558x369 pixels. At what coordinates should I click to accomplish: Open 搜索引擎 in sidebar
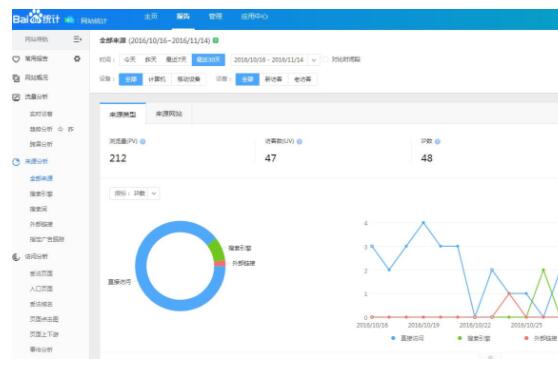pos(41,194)
